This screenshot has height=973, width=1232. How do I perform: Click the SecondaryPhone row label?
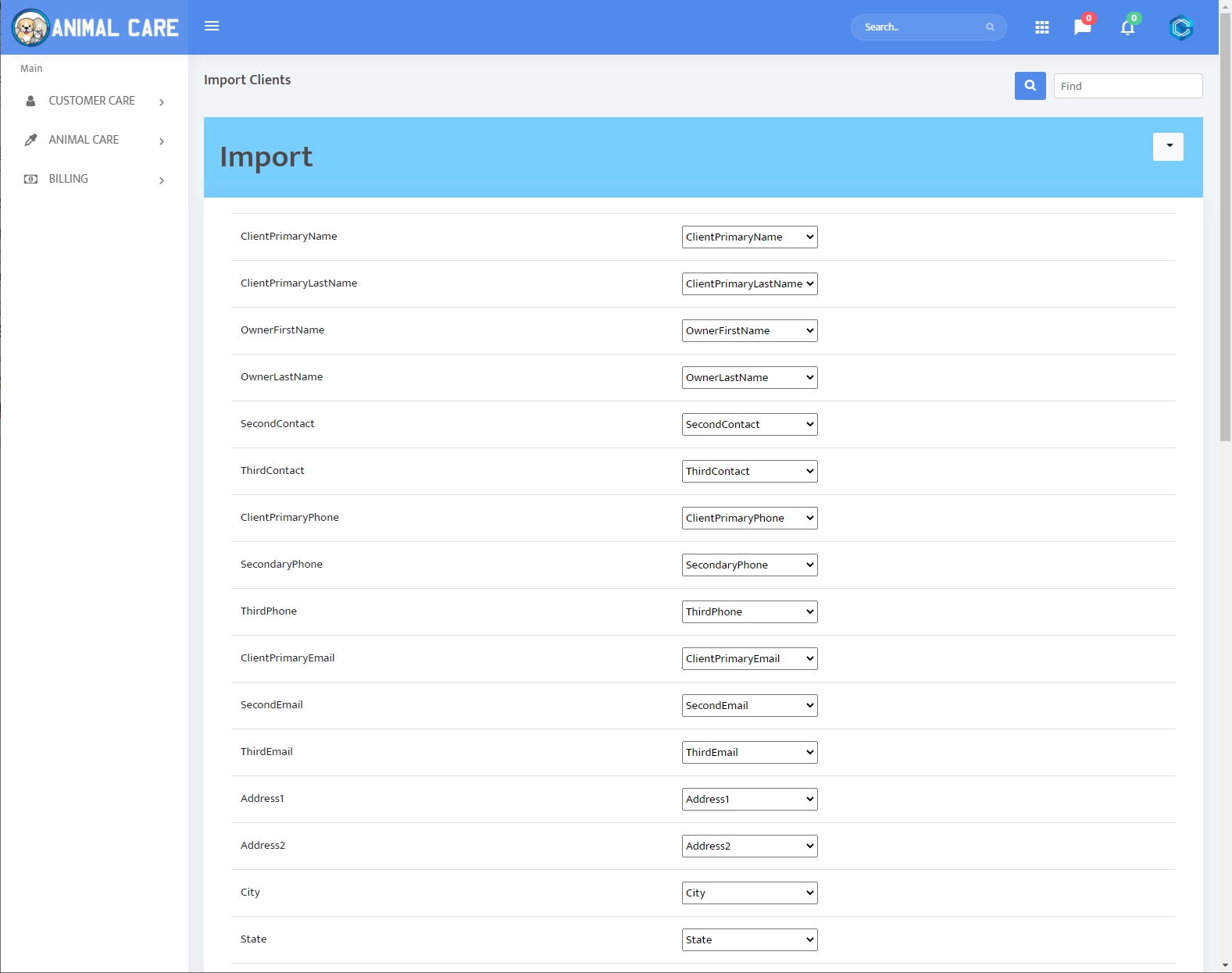[281, 565]
